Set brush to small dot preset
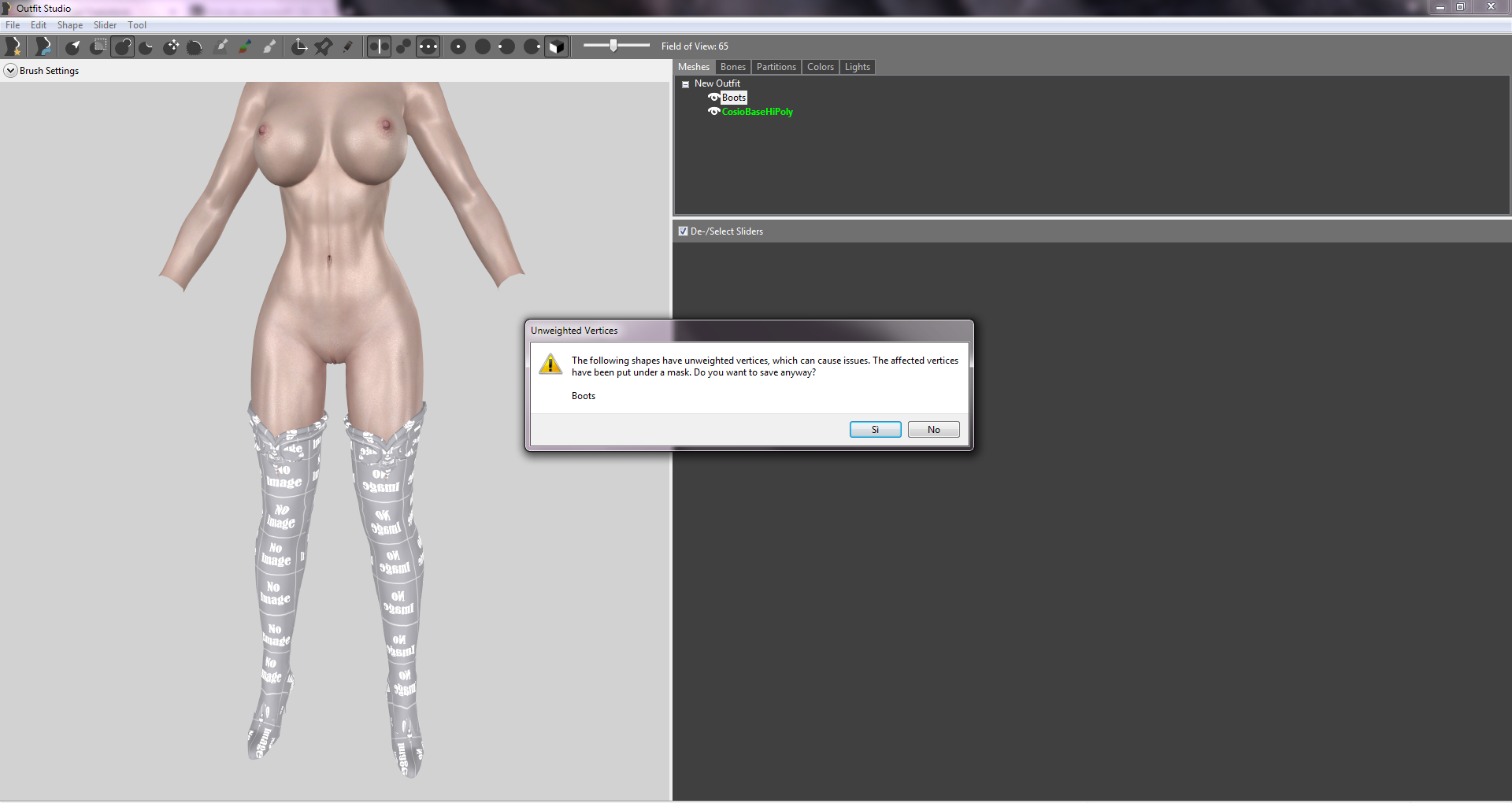The width and height of the screenshot is (1512, 803). 458,46
